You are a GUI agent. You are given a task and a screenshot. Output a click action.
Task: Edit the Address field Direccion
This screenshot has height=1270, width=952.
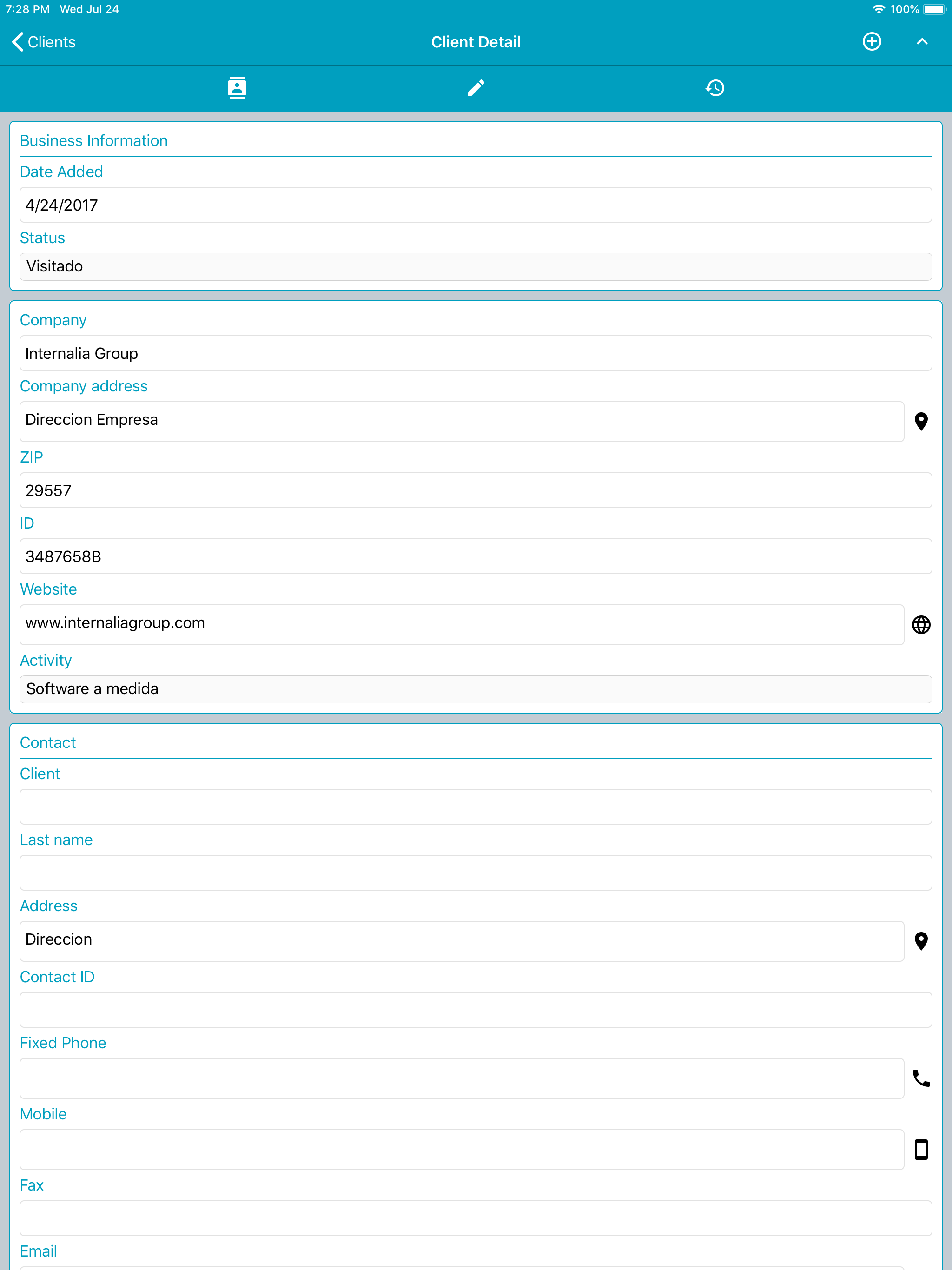(462, 941)
